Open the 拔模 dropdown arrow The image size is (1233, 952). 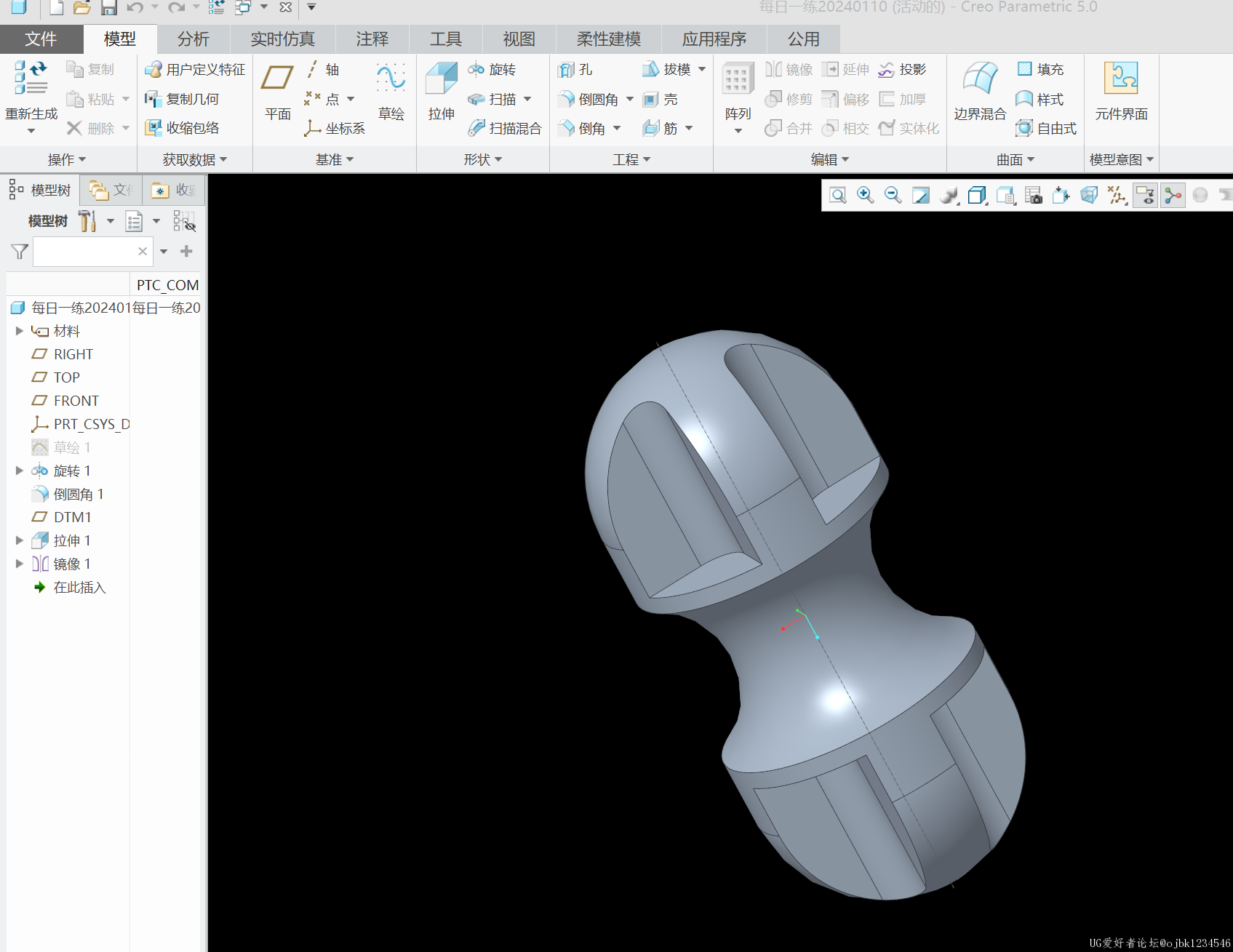point(702,70)
